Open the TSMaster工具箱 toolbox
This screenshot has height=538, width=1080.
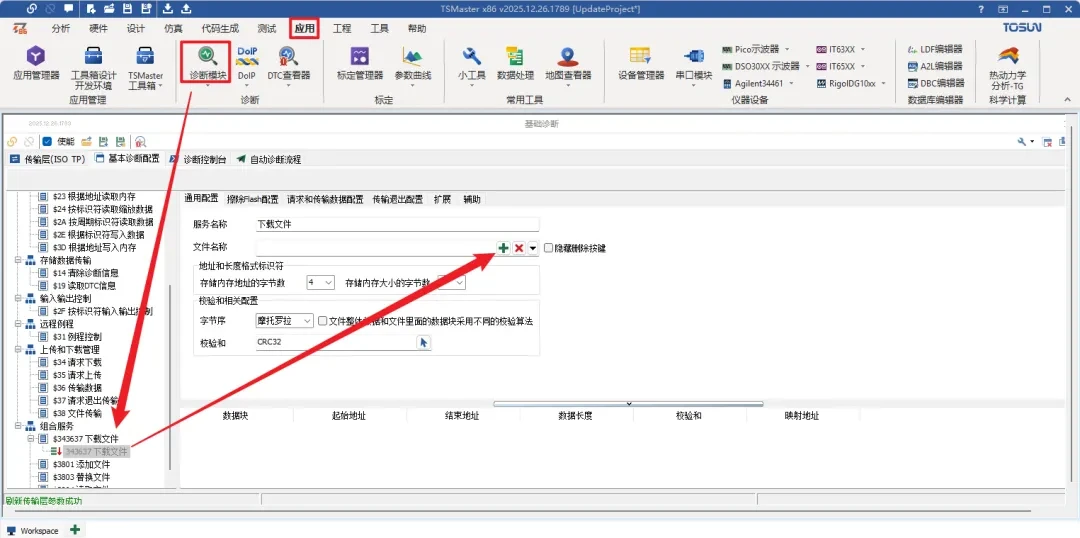tap(145, 68)
